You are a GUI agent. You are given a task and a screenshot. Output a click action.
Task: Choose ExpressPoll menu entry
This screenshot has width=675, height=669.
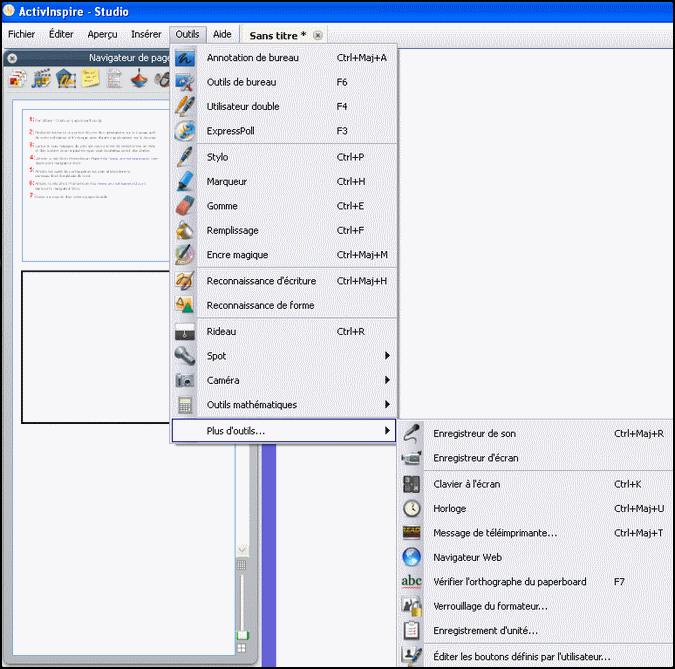point(285,131)
